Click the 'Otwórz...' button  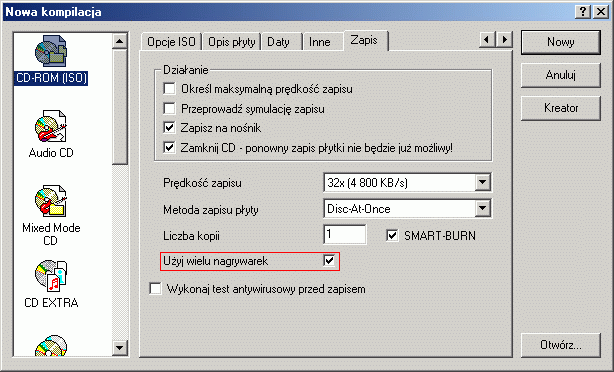[x=560, y=345]
